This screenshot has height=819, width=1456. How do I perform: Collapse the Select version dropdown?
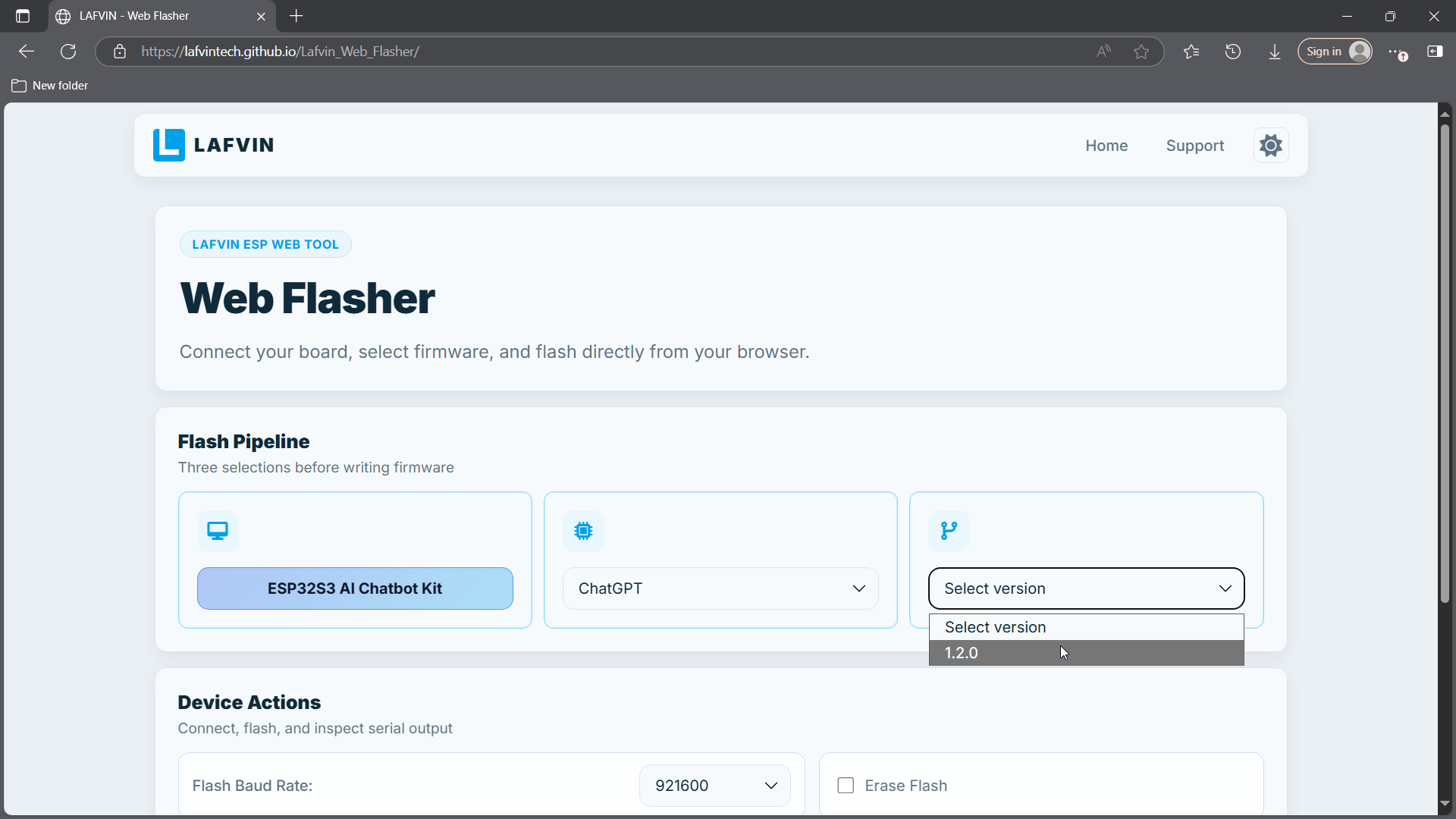(1086, 588)
